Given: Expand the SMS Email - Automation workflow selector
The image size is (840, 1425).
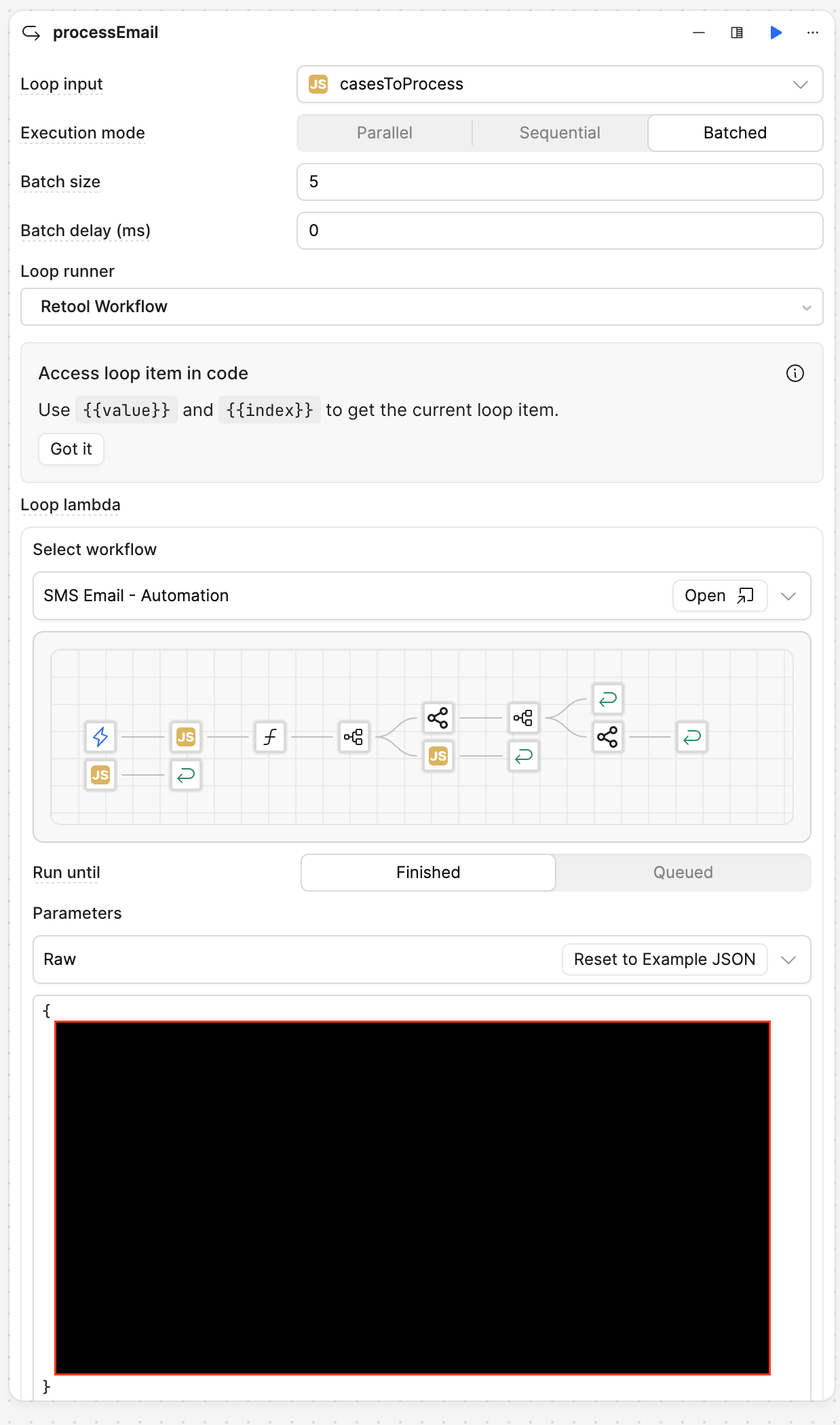Looking at the screenshot, I should (788, 596).
